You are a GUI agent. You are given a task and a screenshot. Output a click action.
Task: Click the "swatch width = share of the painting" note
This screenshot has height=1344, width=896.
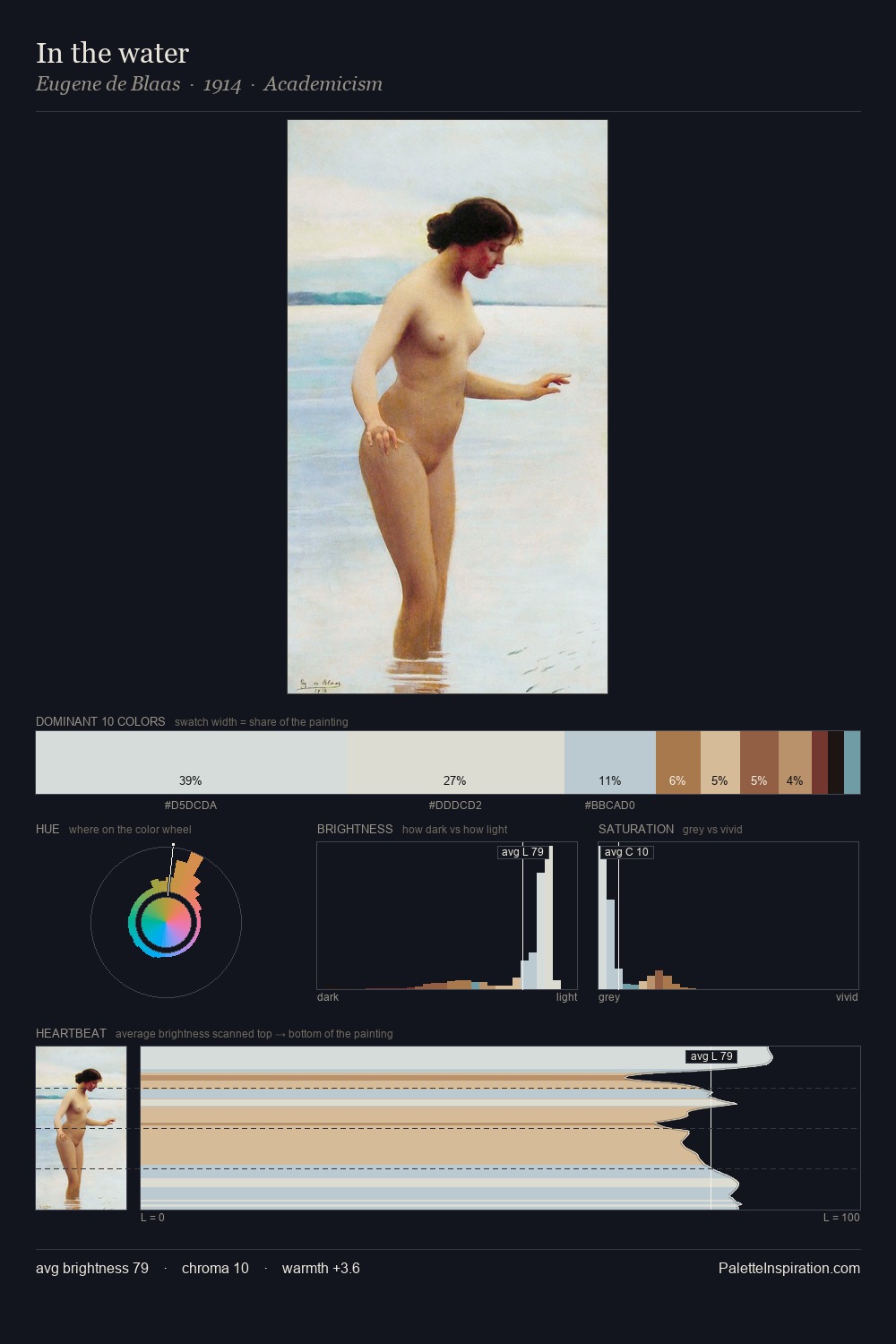click(x=262, y=722)
